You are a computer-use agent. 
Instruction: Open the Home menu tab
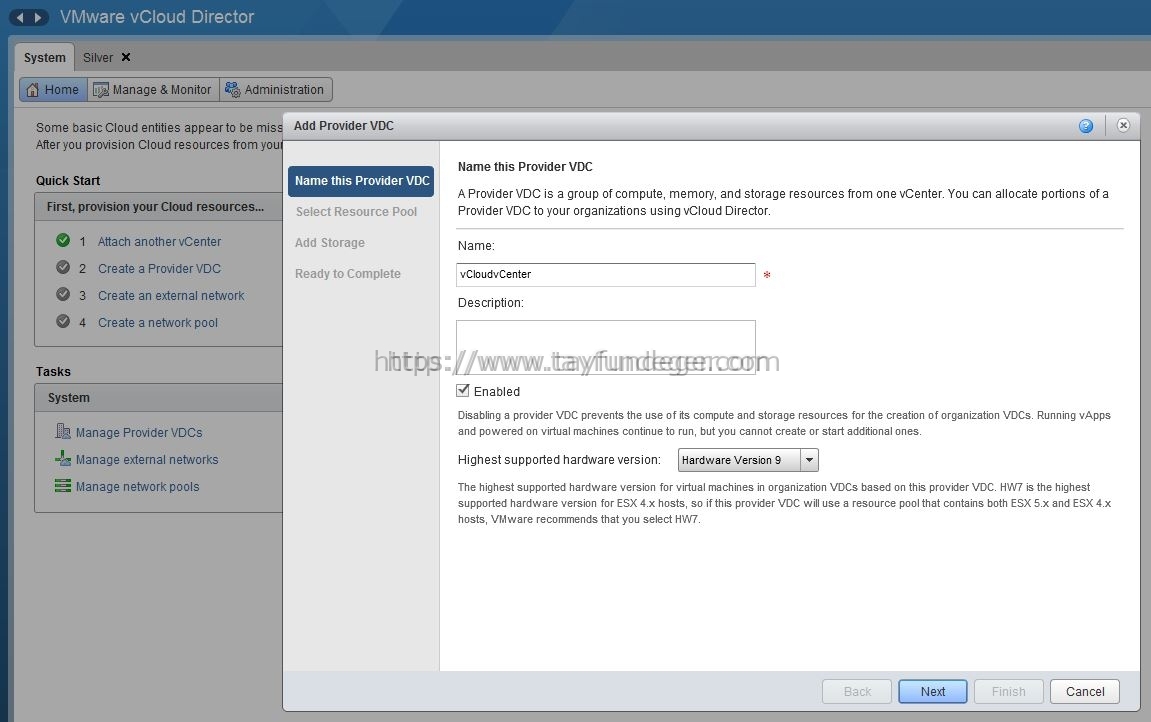pyautogui.click(x=54, y=90)
